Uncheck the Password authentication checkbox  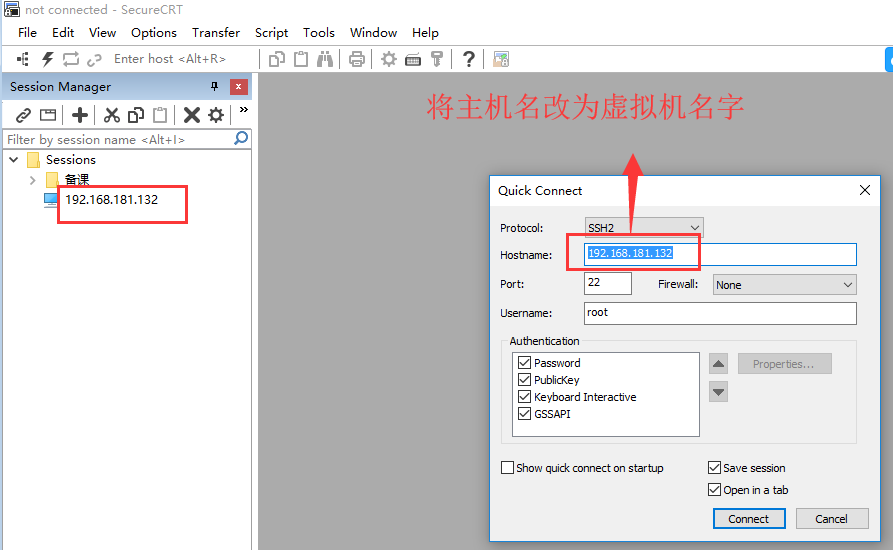click(x=524, y=363)
